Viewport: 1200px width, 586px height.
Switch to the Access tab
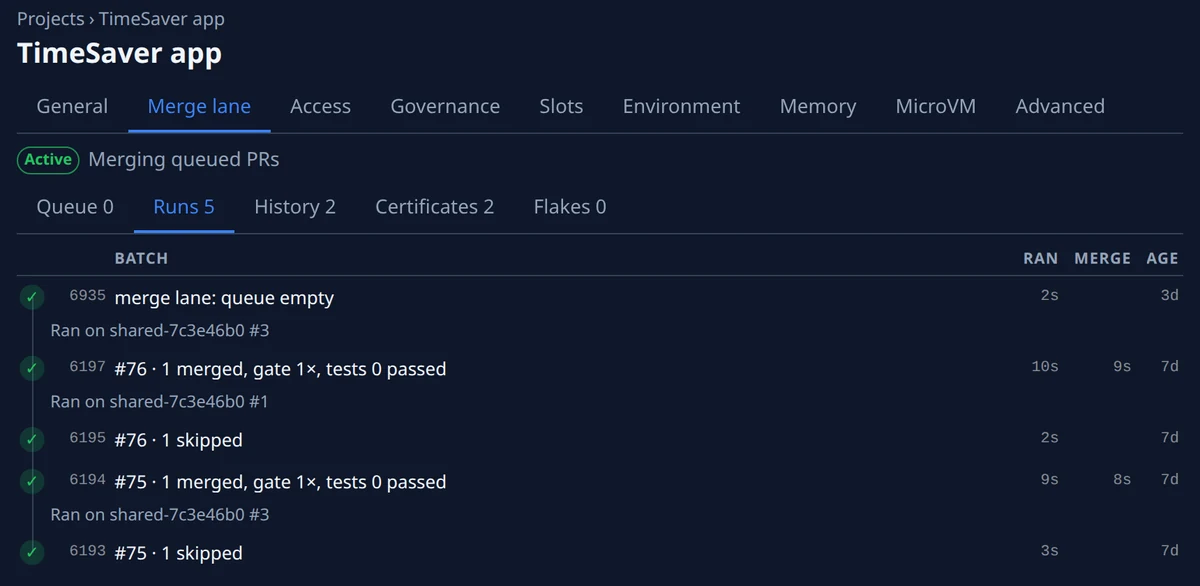point(320,106)
